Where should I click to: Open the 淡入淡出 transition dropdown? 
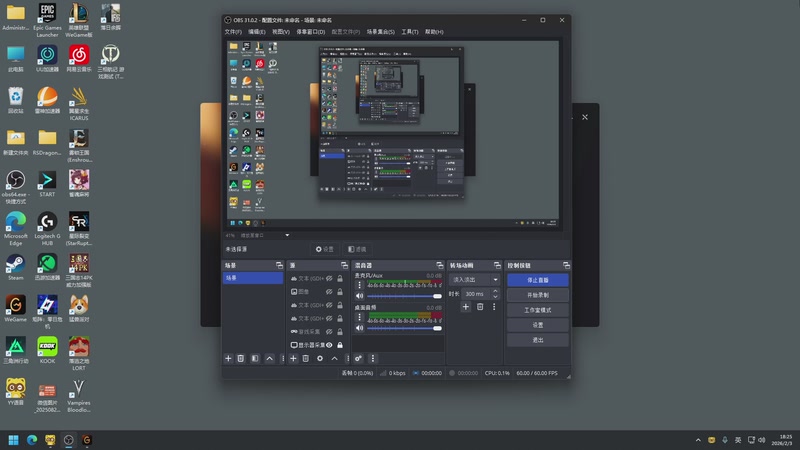(474, 280)
